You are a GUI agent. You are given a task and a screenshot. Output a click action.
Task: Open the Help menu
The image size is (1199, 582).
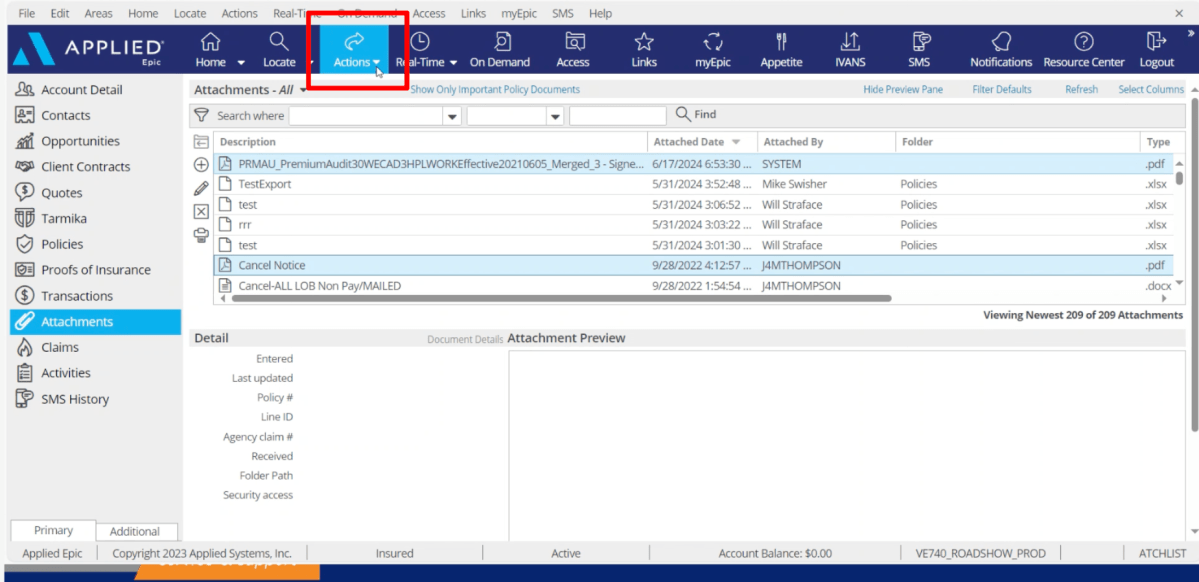coord(600,14)
